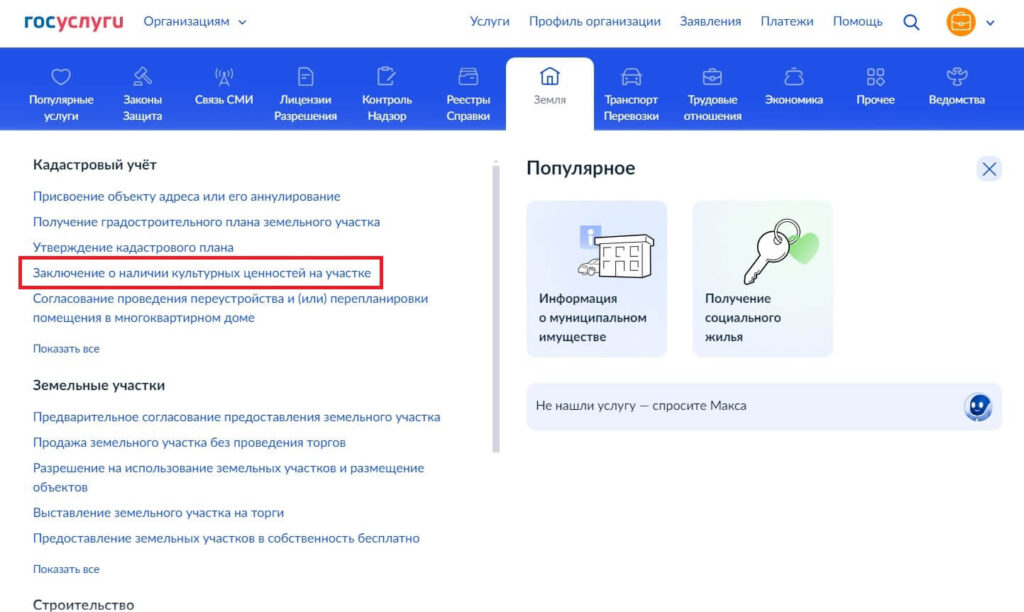Viewport: 1024px width, 612px height.
Task: Select the Реестры Справки drawer icon
Action: point(468,76)
